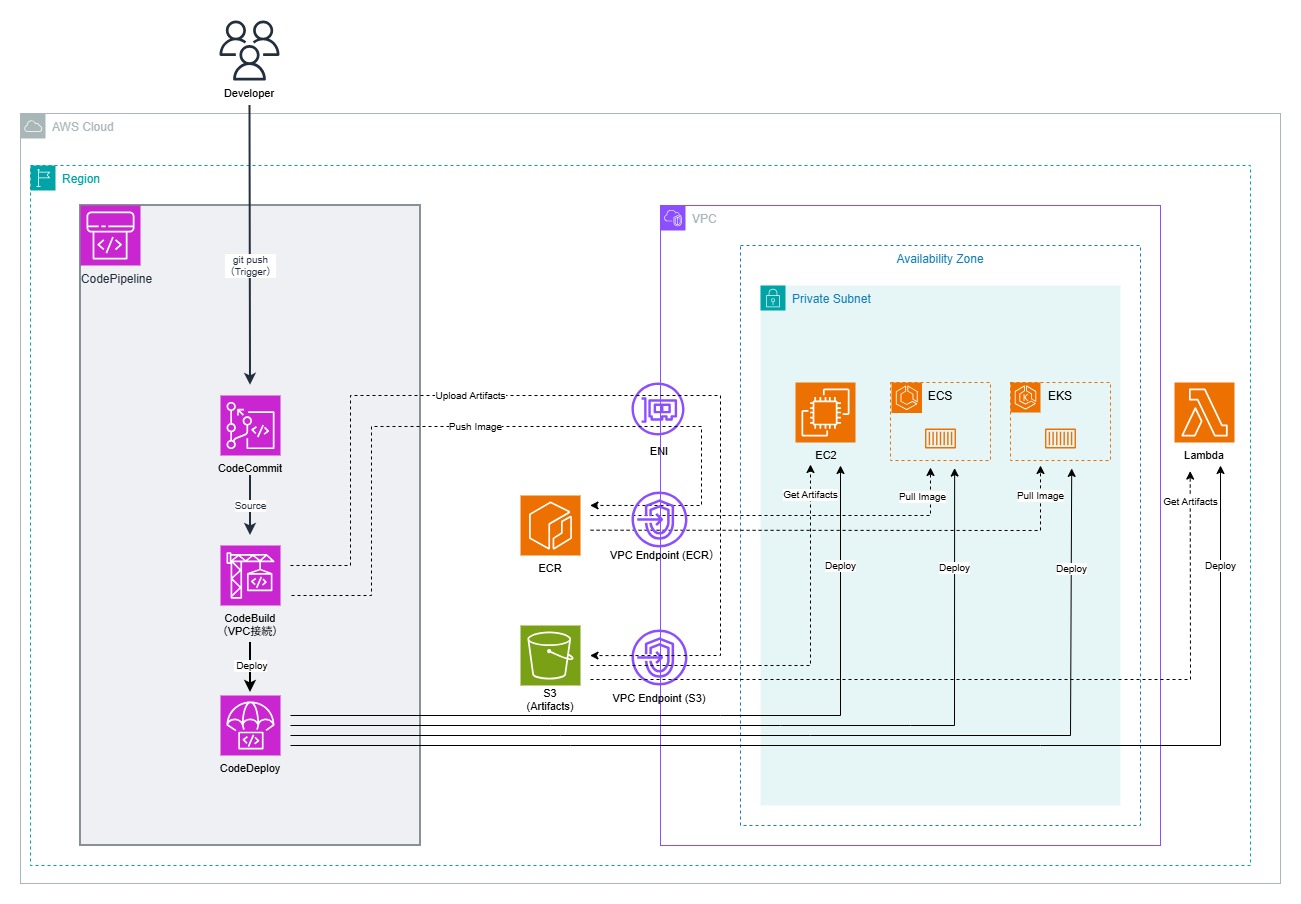Click the CodeCommit icon
This screenshot has height=904, width=1301.
(x=250, y=425)
